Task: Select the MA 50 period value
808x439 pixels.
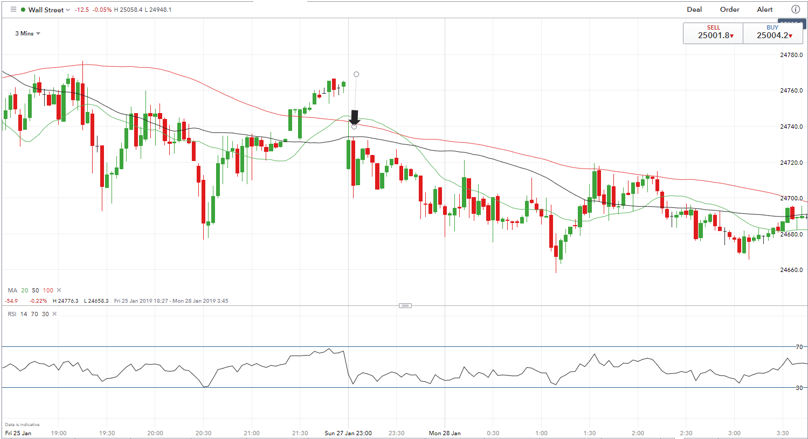Action: point(36,291)
